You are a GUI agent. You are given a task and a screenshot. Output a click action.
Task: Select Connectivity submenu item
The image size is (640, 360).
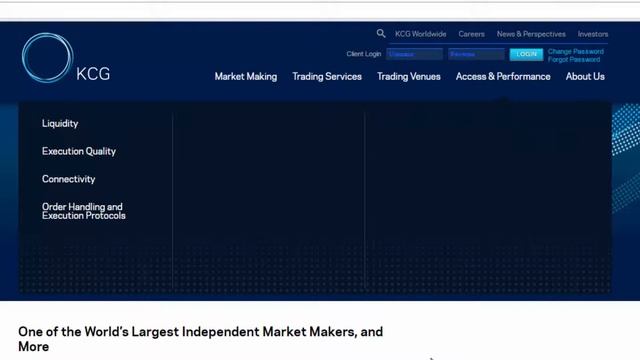click(69, 179)
